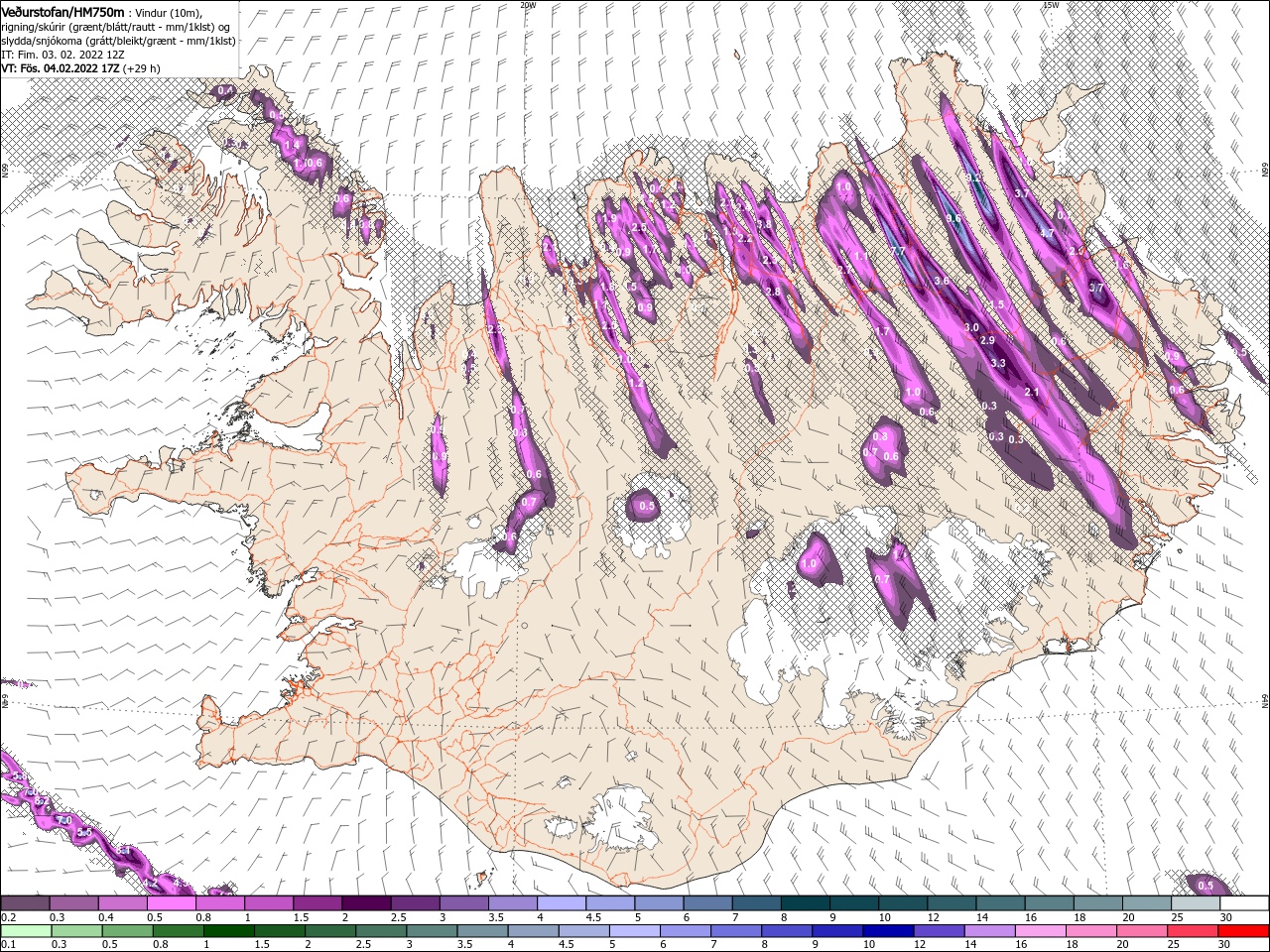Click the 25 label in snow legend row

point(1178,918)
